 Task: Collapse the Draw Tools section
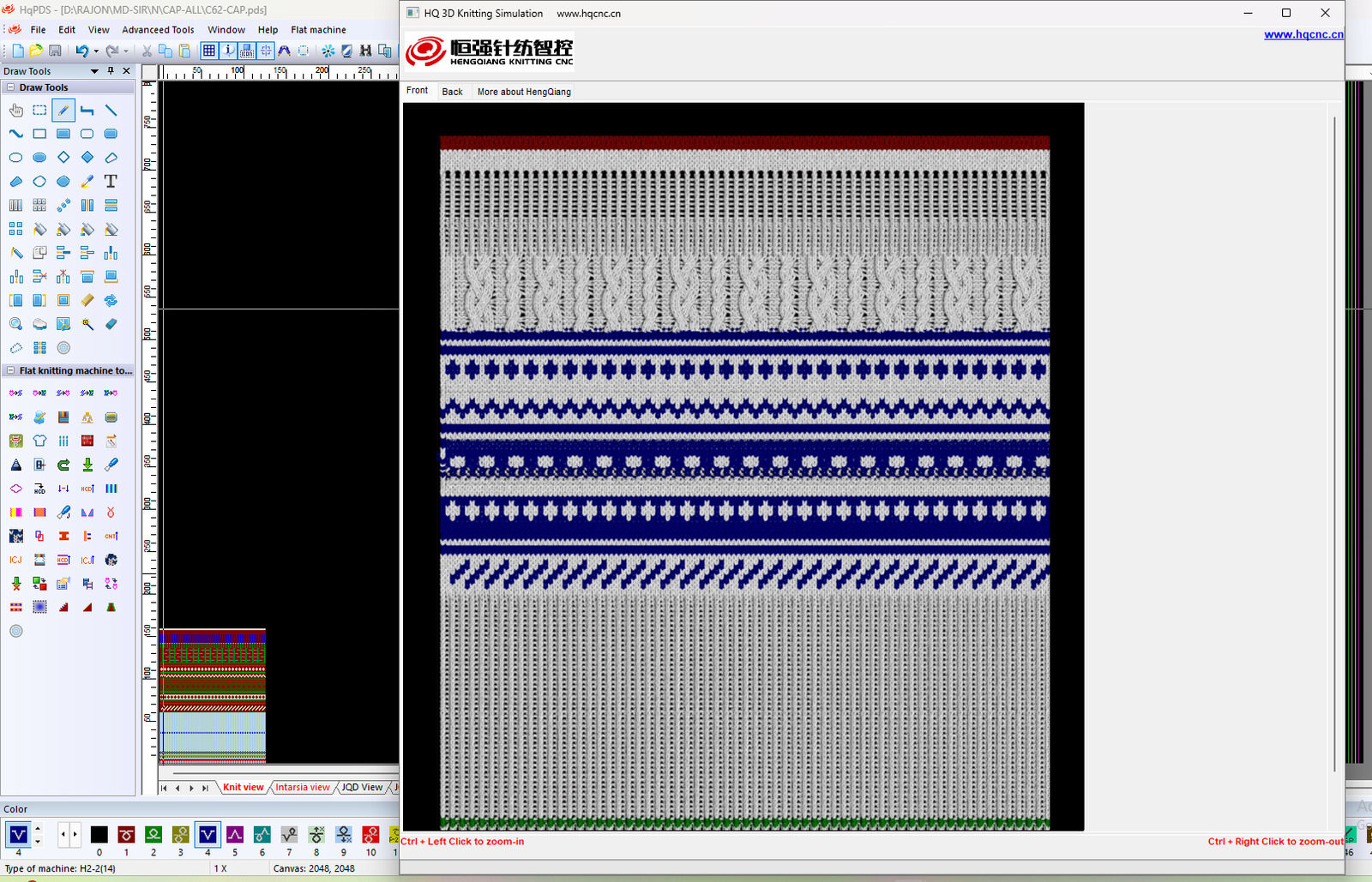click(10, 87)
